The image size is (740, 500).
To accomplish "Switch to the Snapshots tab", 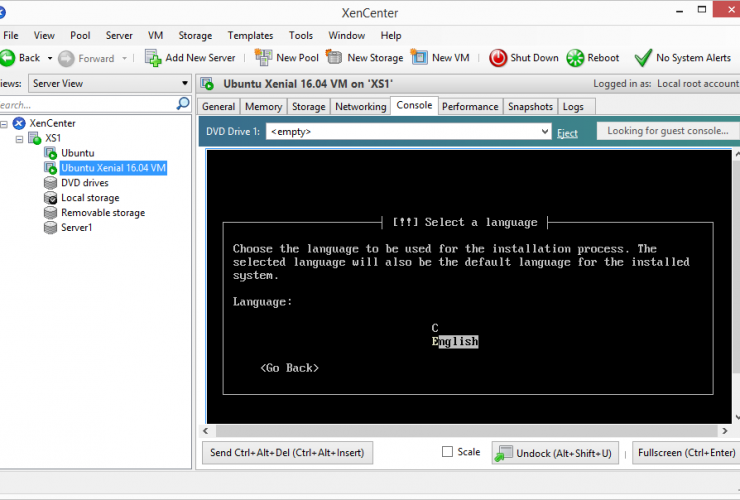I will pyautogui.click(x=529, y=106).
